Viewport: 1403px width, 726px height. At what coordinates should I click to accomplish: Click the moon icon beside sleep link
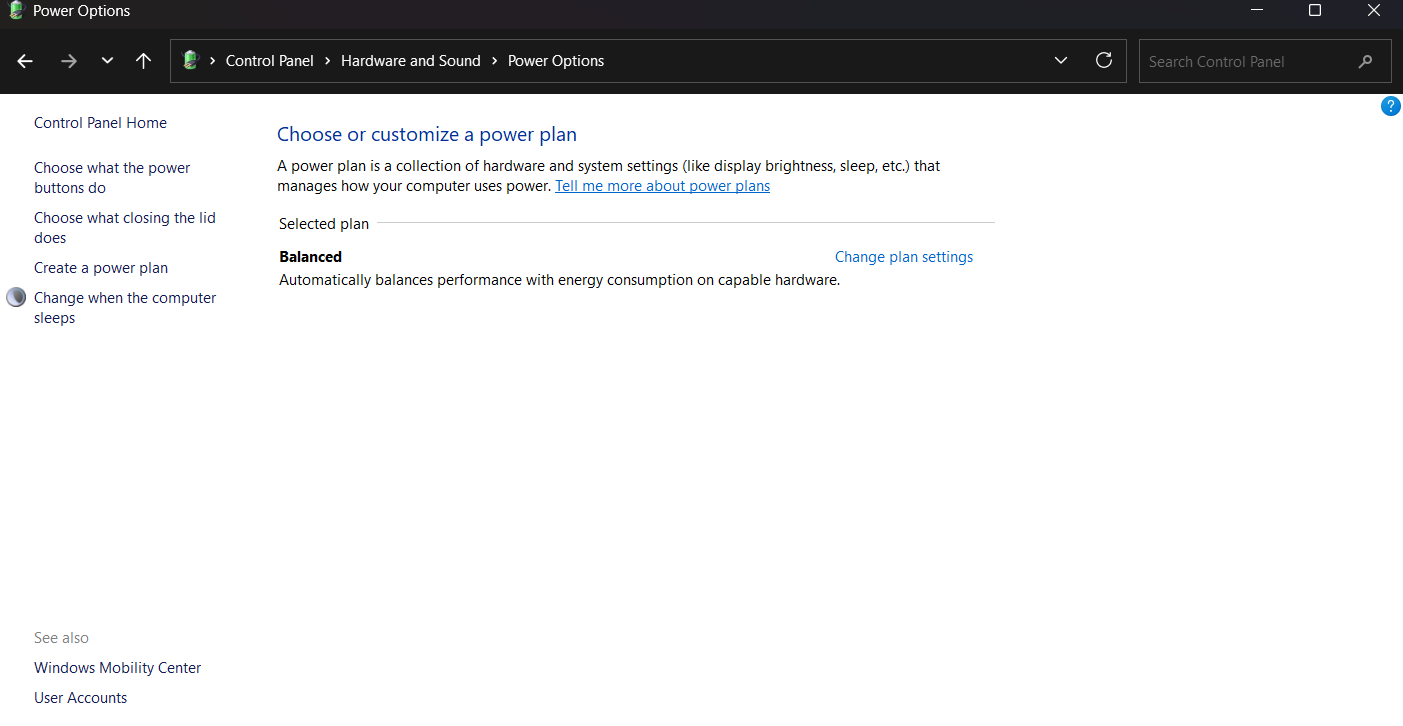pyautogui.click(x=16, y=297)
